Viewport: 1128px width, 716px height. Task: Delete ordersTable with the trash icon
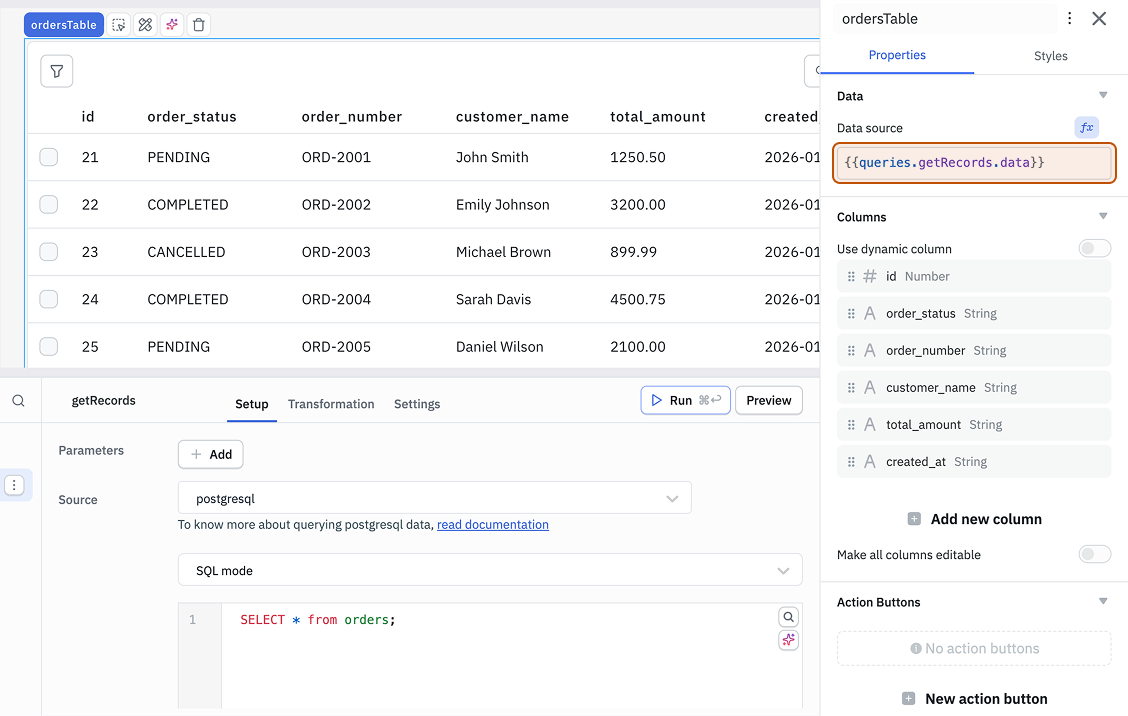click(x=199, y=25)
